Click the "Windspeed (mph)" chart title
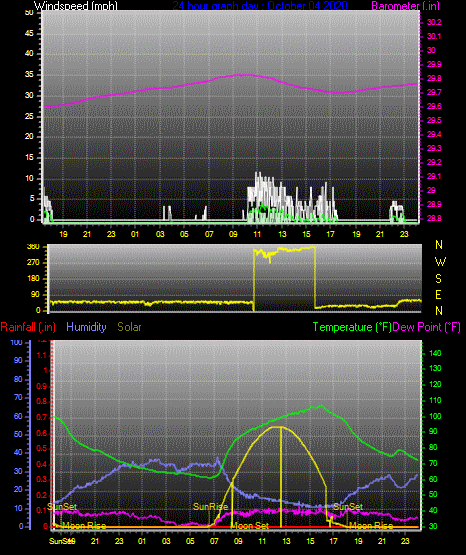Screen dimensions: 466x555 76,6
